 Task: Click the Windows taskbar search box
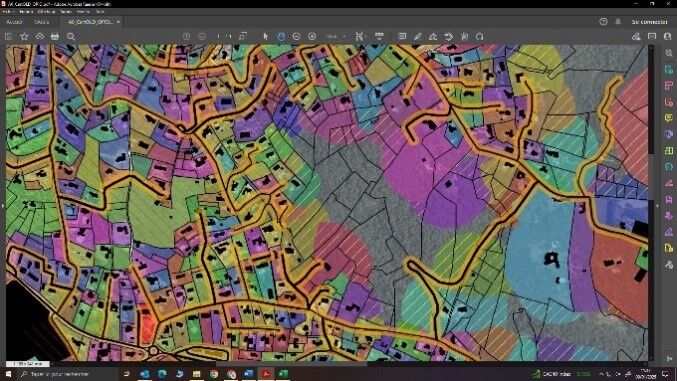click(x=67, y=374)
